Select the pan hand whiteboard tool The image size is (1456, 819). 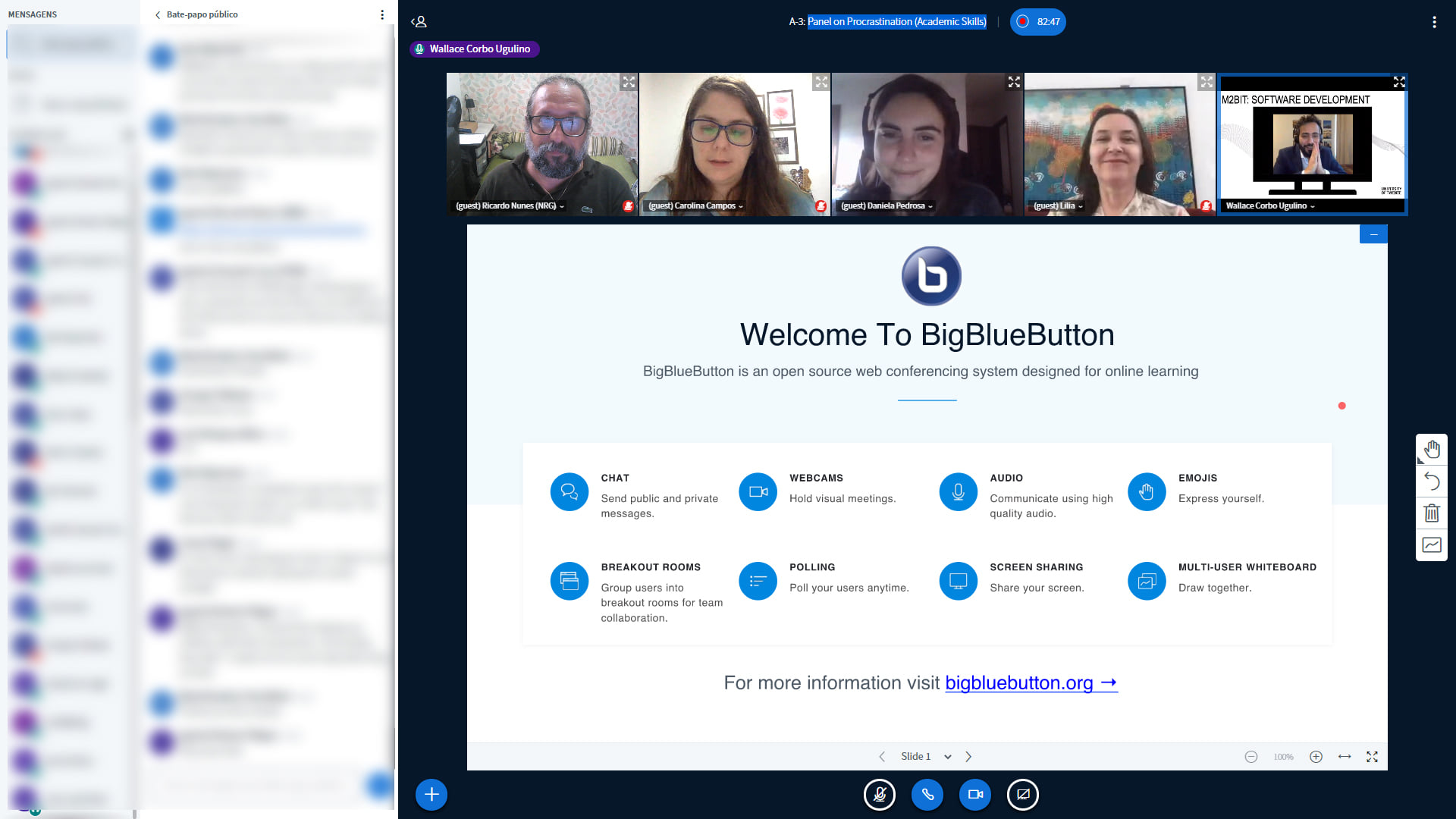pos(1432,450)
